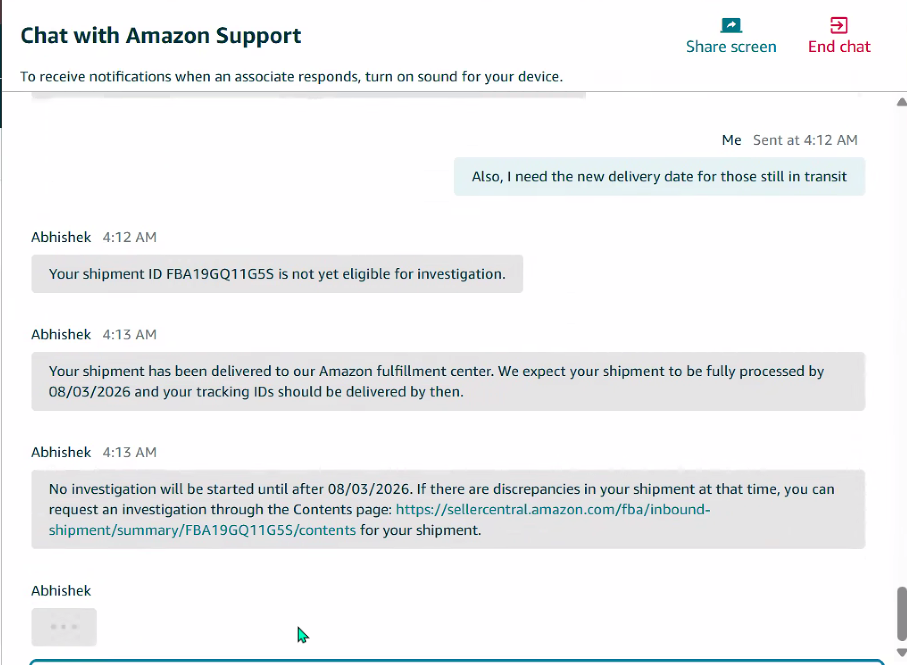Click the chat scrollbar thumb

pos(901,614)
